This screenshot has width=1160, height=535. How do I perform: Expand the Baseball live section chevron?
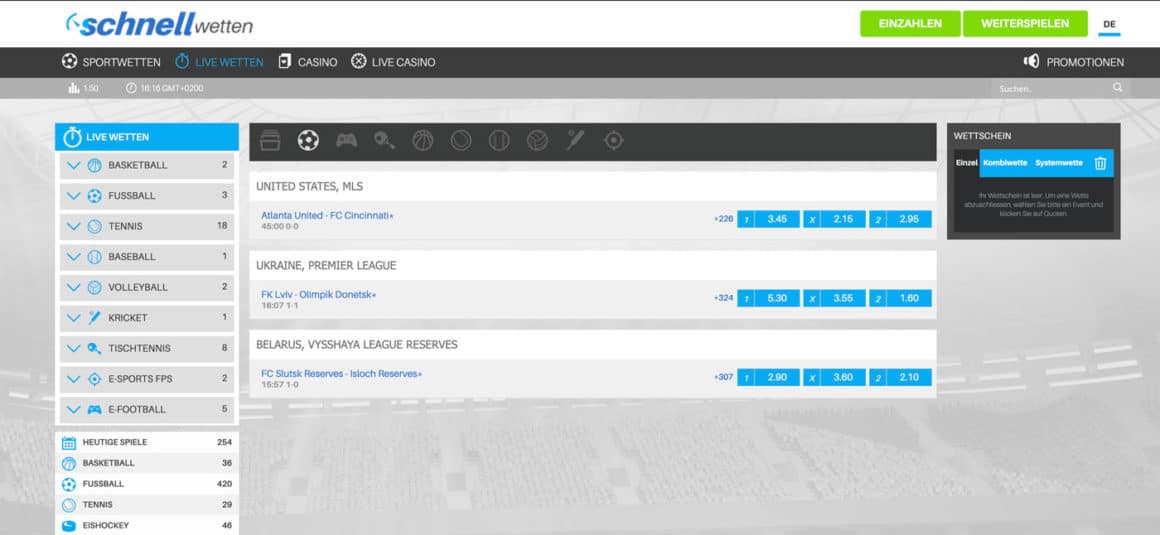[73, 257]
